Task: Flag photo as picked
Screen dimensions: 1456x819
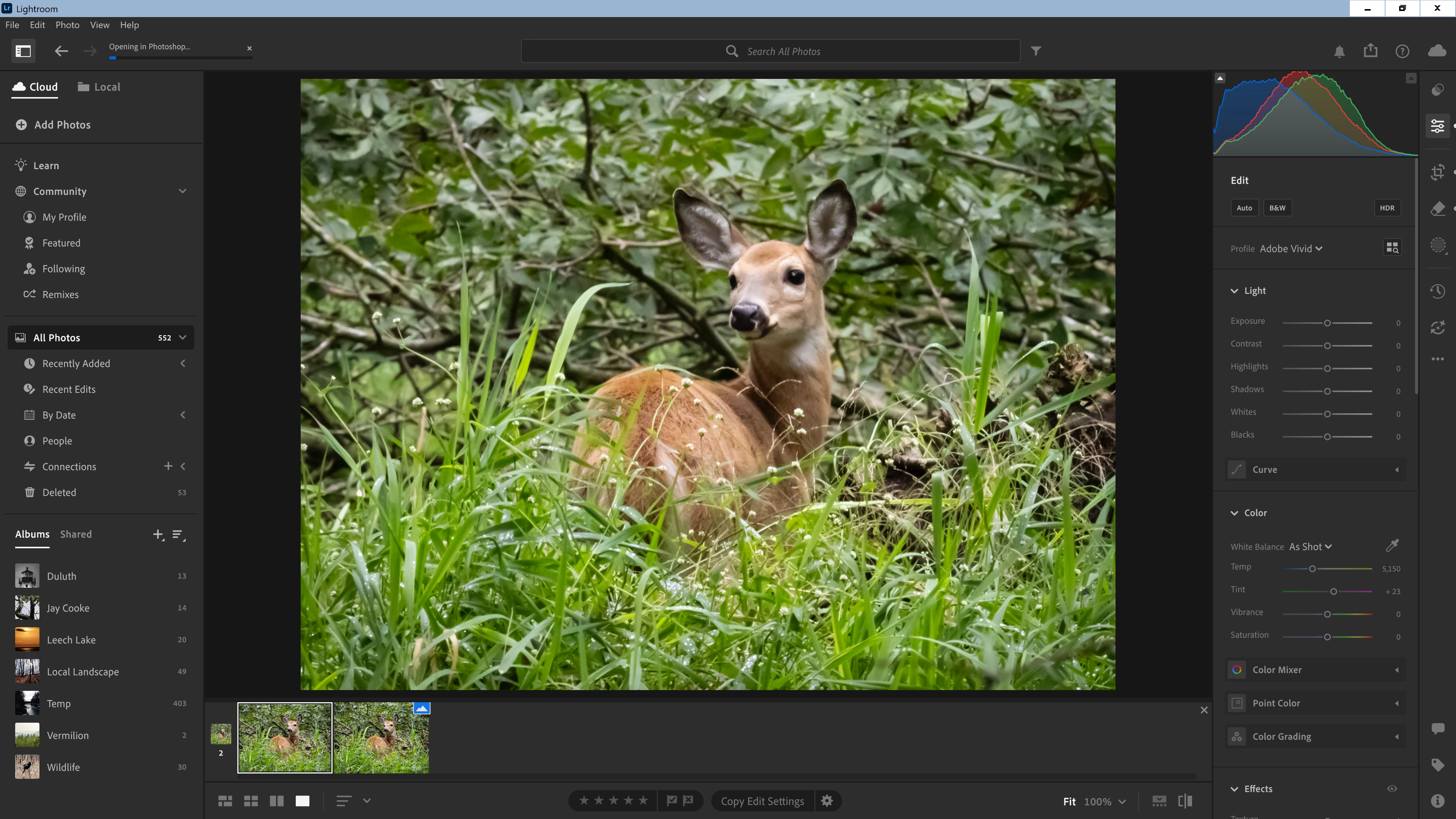Action: [x=672, y=800]
